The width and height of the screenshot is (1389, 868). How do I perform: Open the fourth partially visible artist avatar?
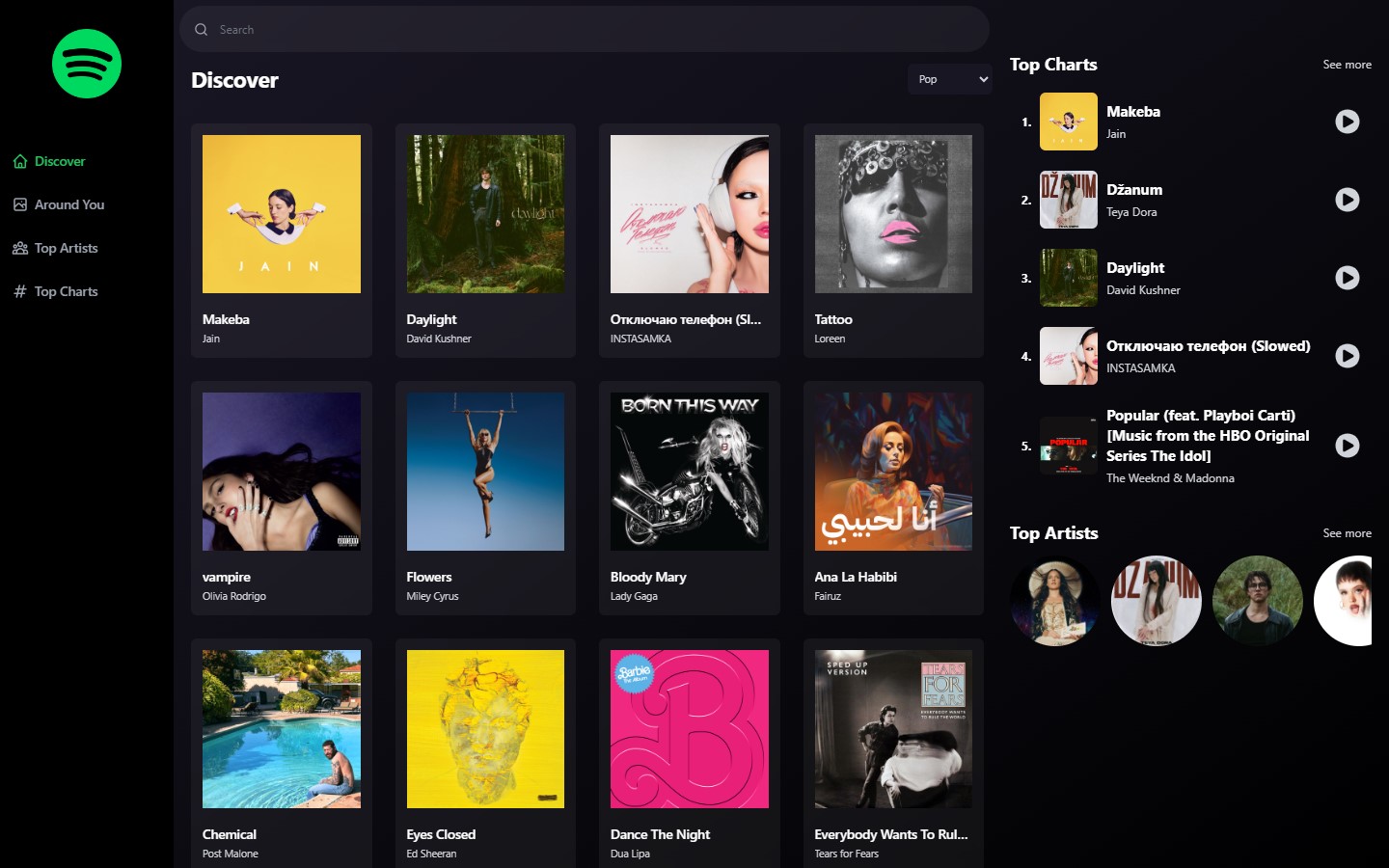[1343, 601]
